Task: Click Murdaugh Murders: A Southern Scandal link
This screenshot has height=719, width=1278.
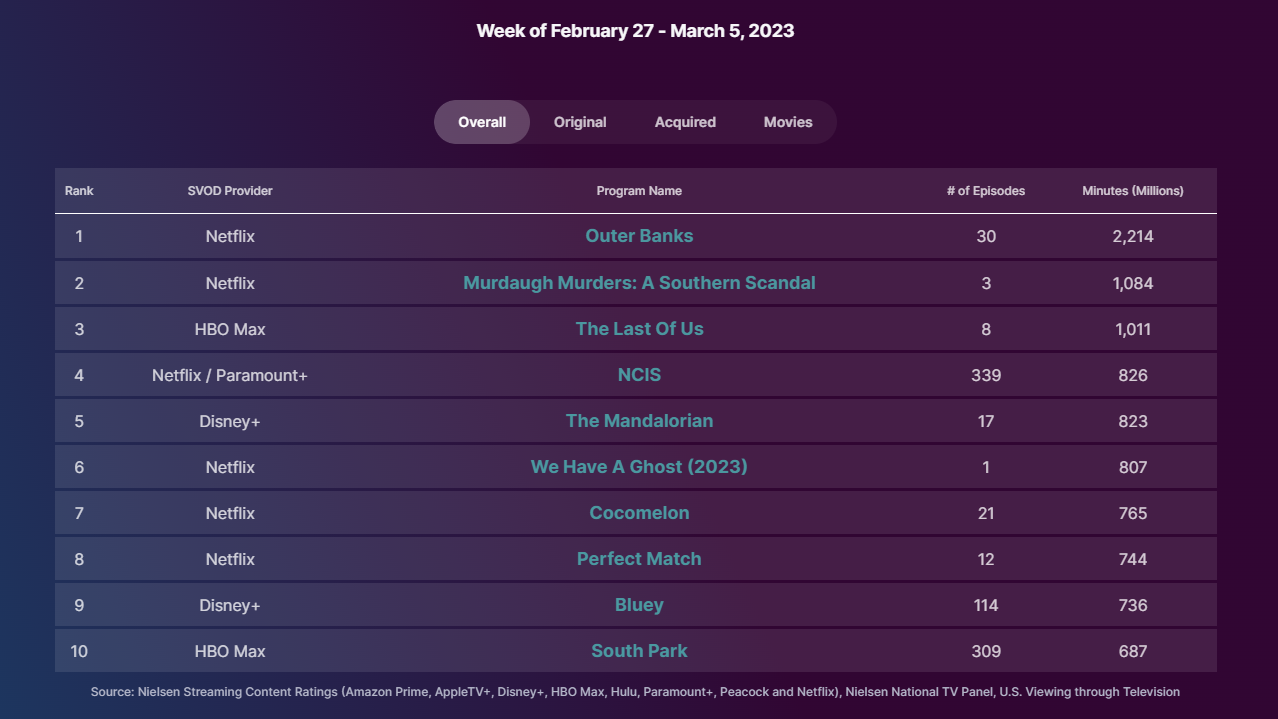Action: coord(639,283)
